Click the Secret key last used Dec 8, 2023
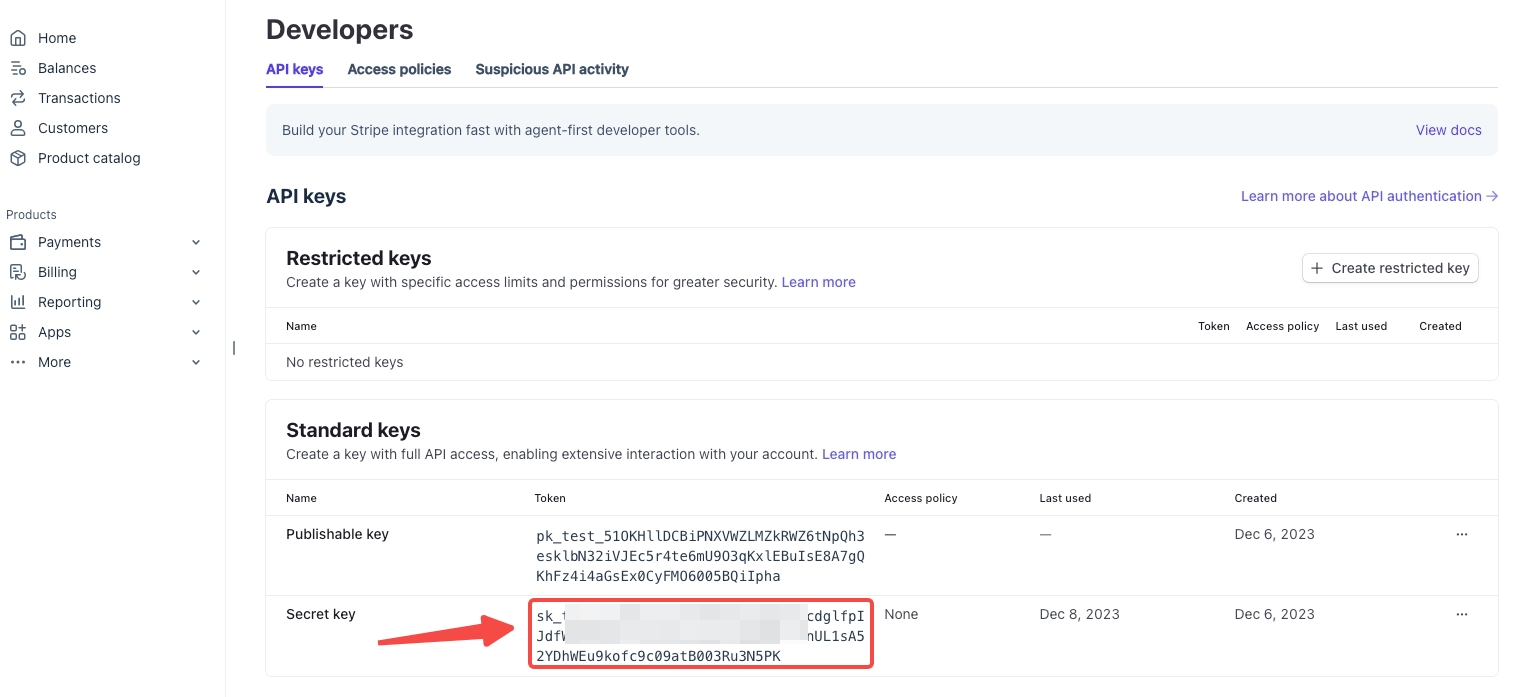The height and width of the screenshot is (697, 1516). [x=1080, y=614]
